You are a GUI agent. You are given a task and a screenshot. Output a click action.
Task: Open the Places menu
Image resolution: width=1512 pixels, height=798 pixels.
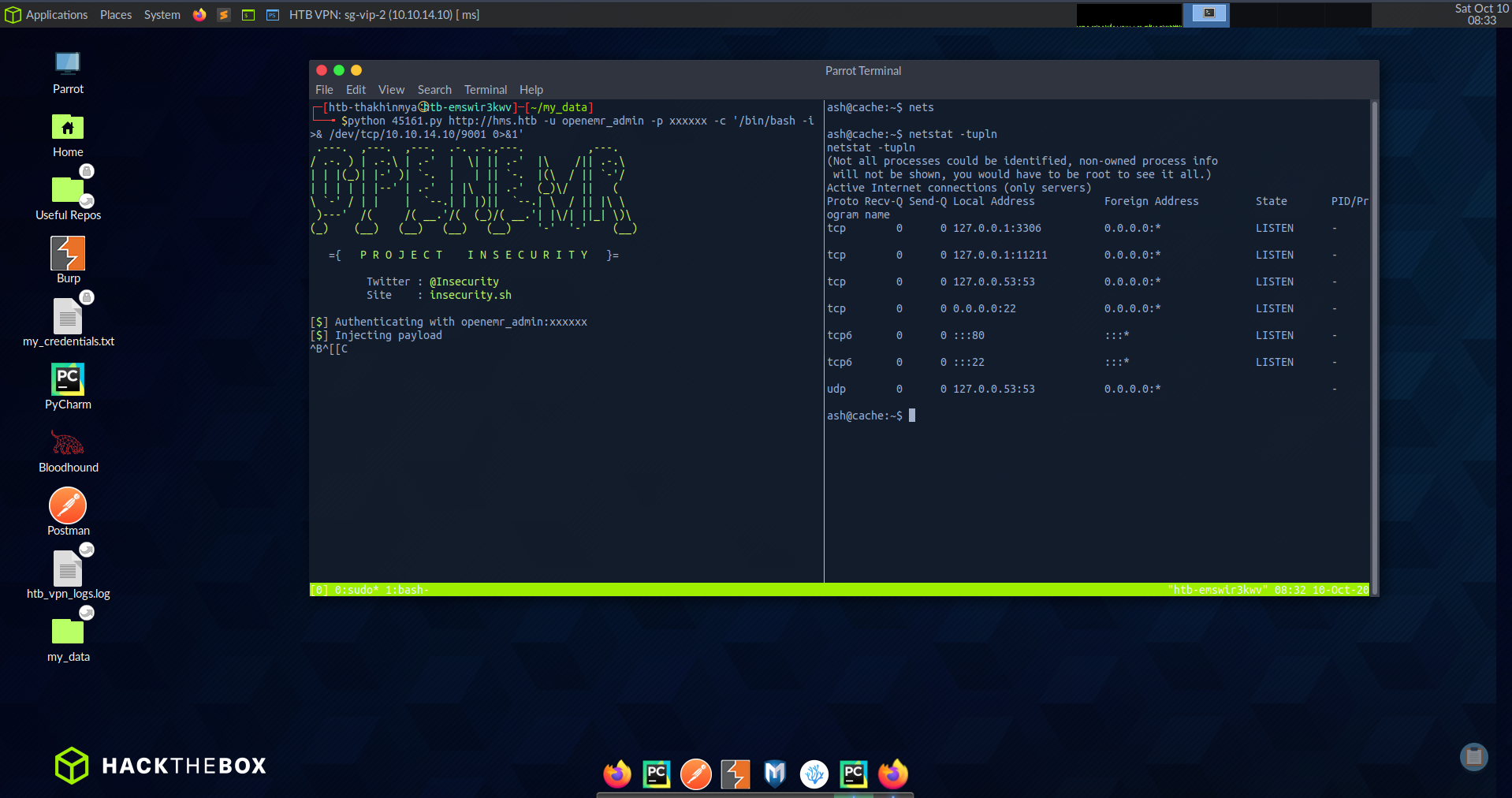point(116,14)
